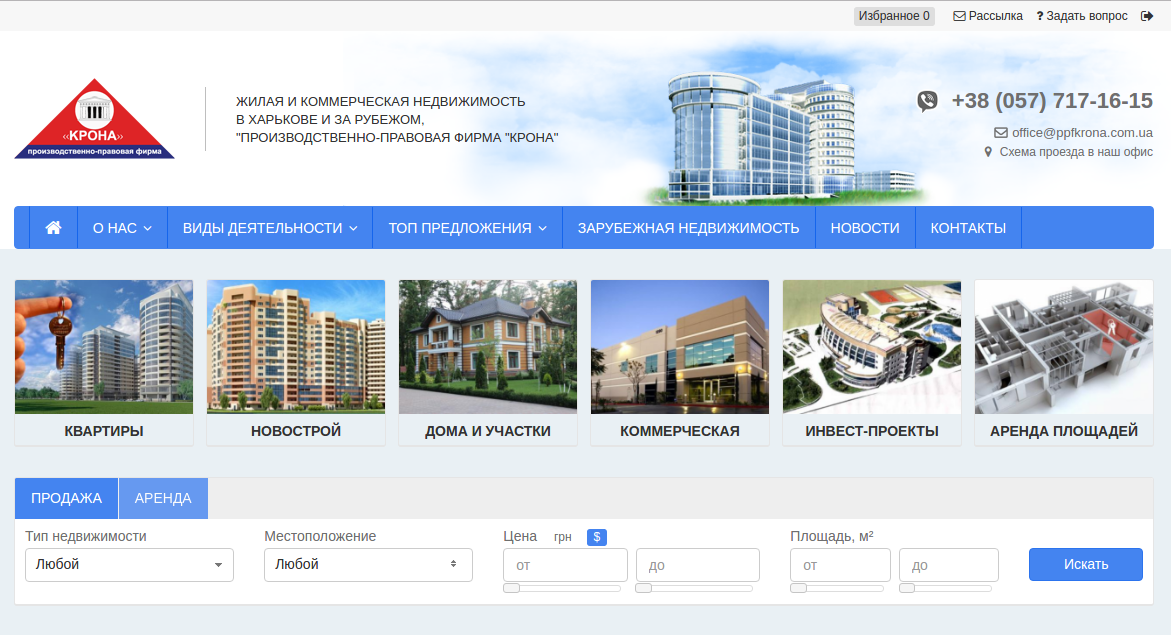Click the price 'от' input field
This screenshot has height=635, width=1171.
[565, 565]
